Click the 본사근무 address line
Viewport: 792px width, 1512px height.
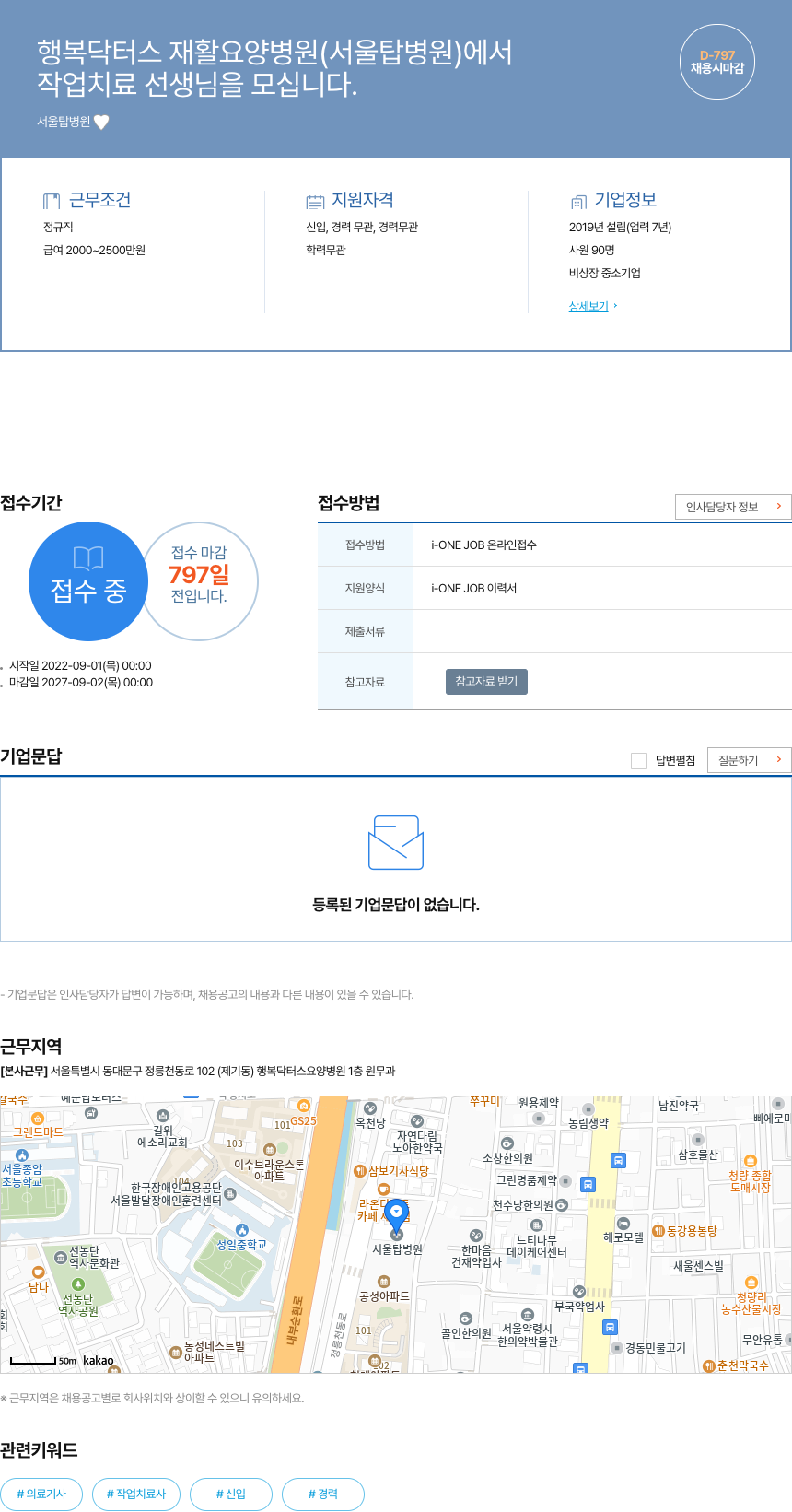[x=198, y=1071]
